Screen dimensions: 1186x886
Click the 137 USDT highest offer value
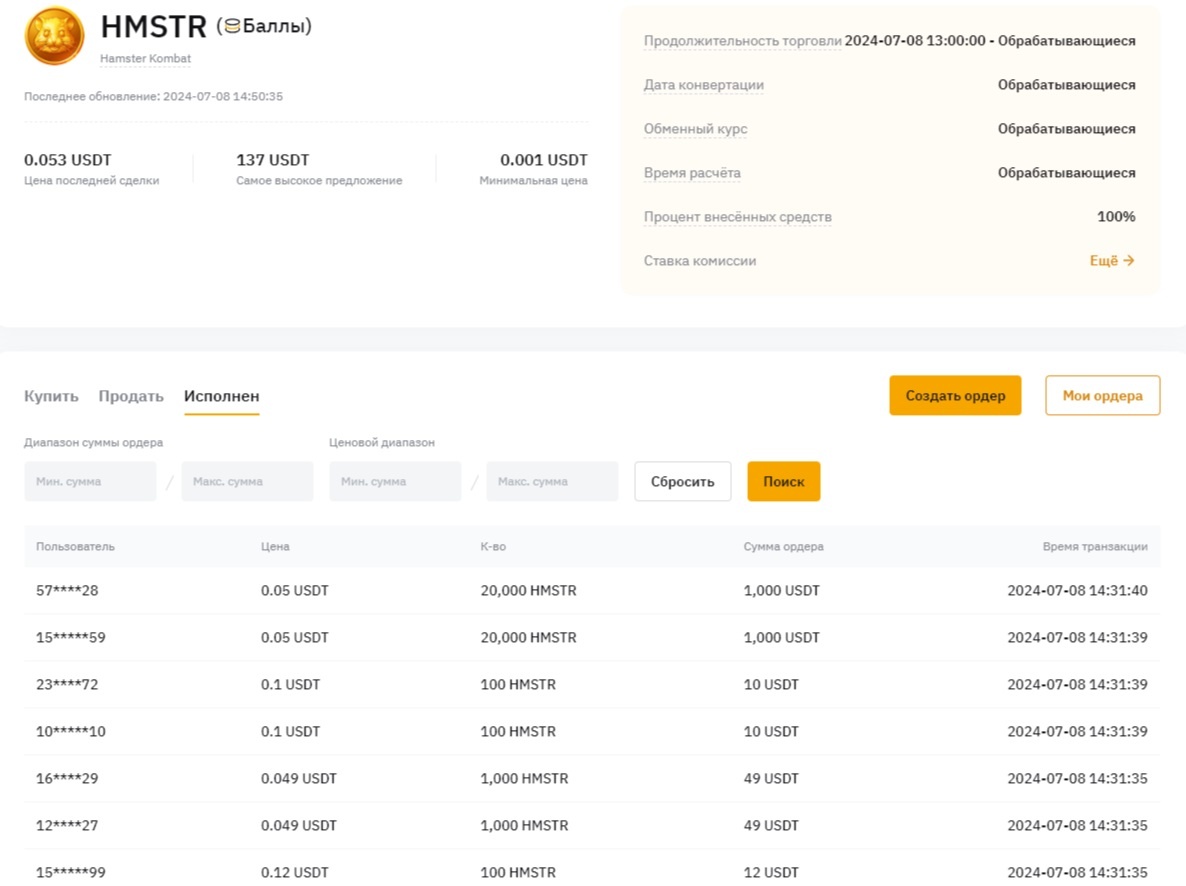tap(272, 160)
